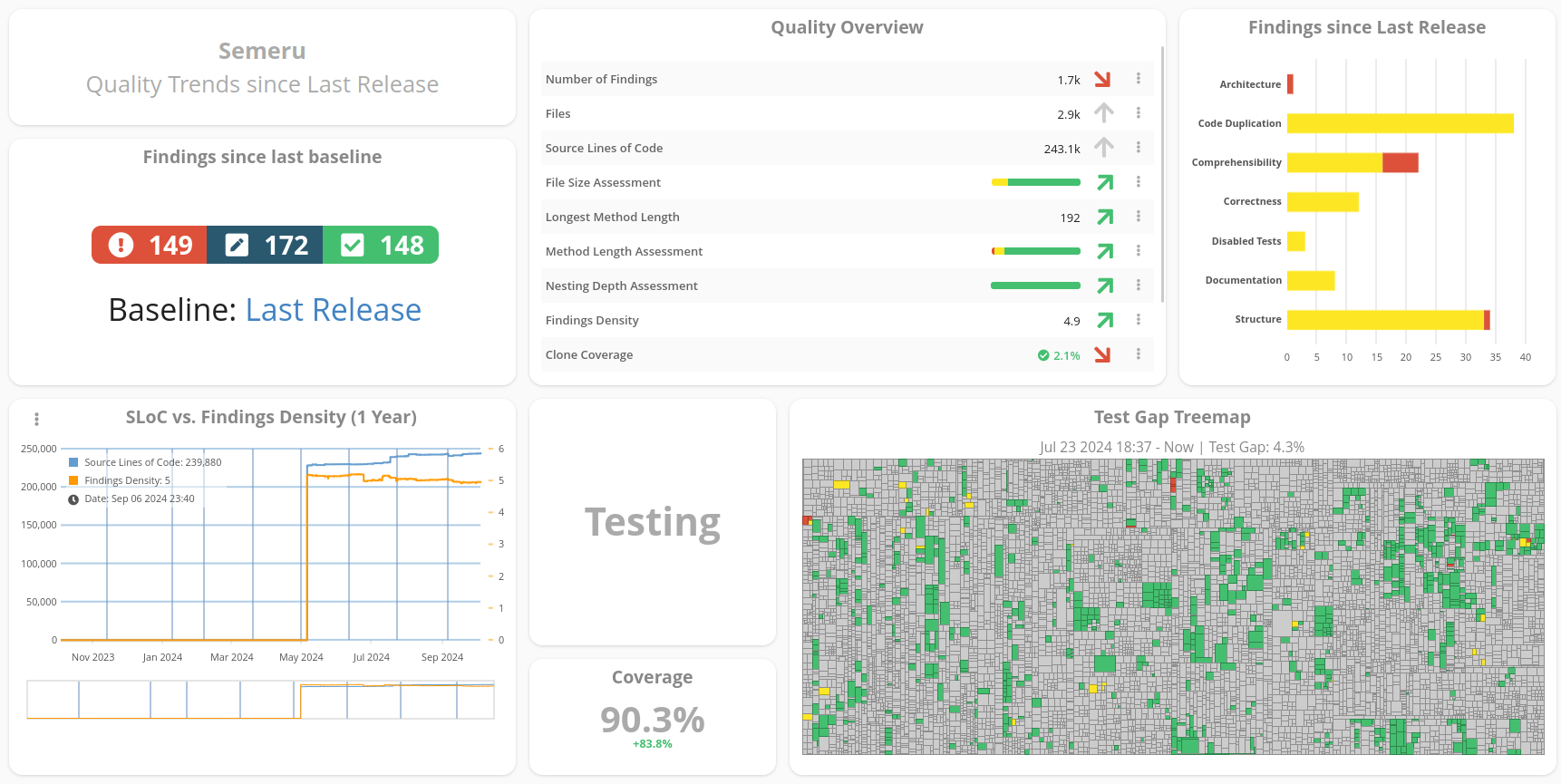Click the 192 Longest Method Length value
This screenshot has width=1561, height=784.
[1070, 218]
